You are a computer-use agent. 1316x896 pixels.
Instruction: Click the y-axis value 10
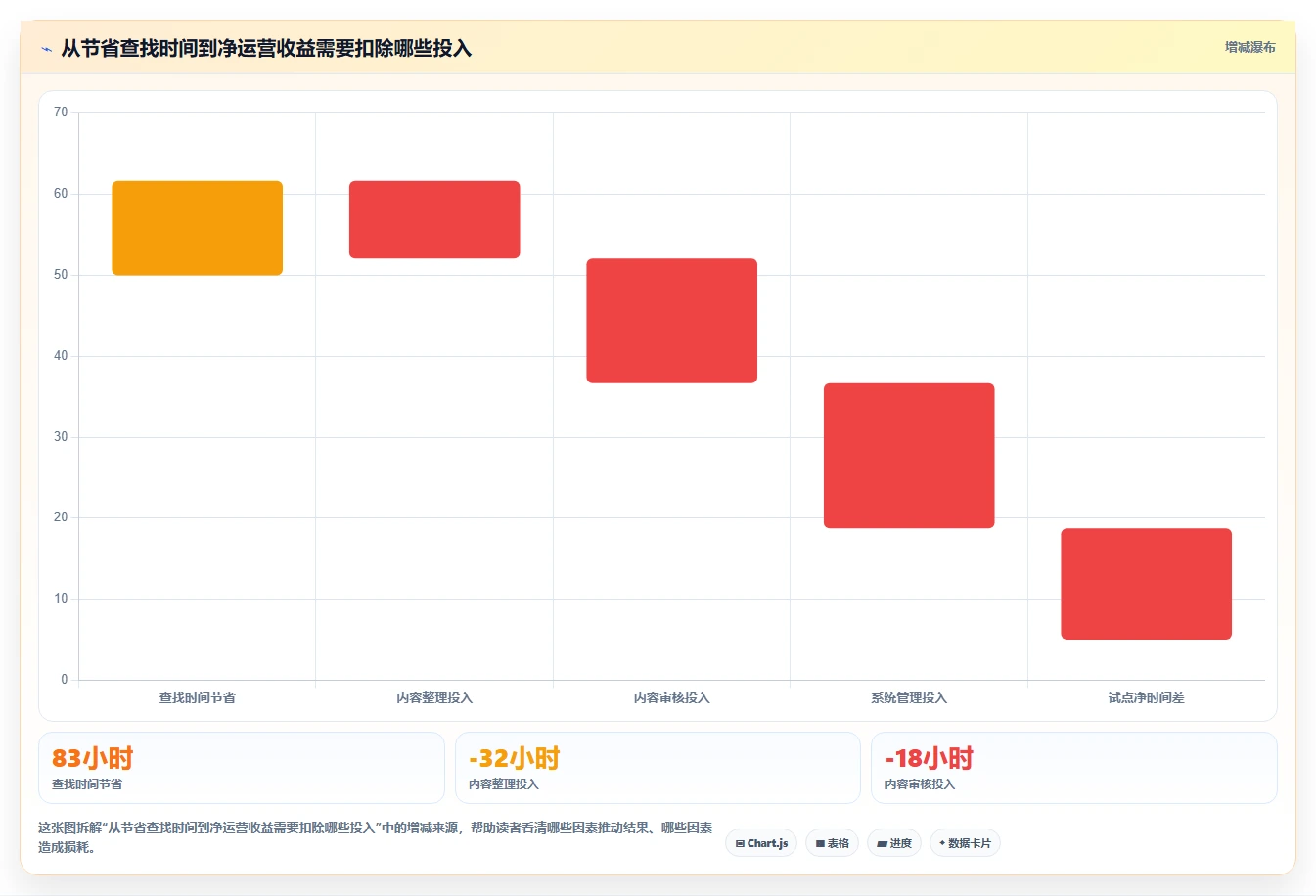coord(61,599)
